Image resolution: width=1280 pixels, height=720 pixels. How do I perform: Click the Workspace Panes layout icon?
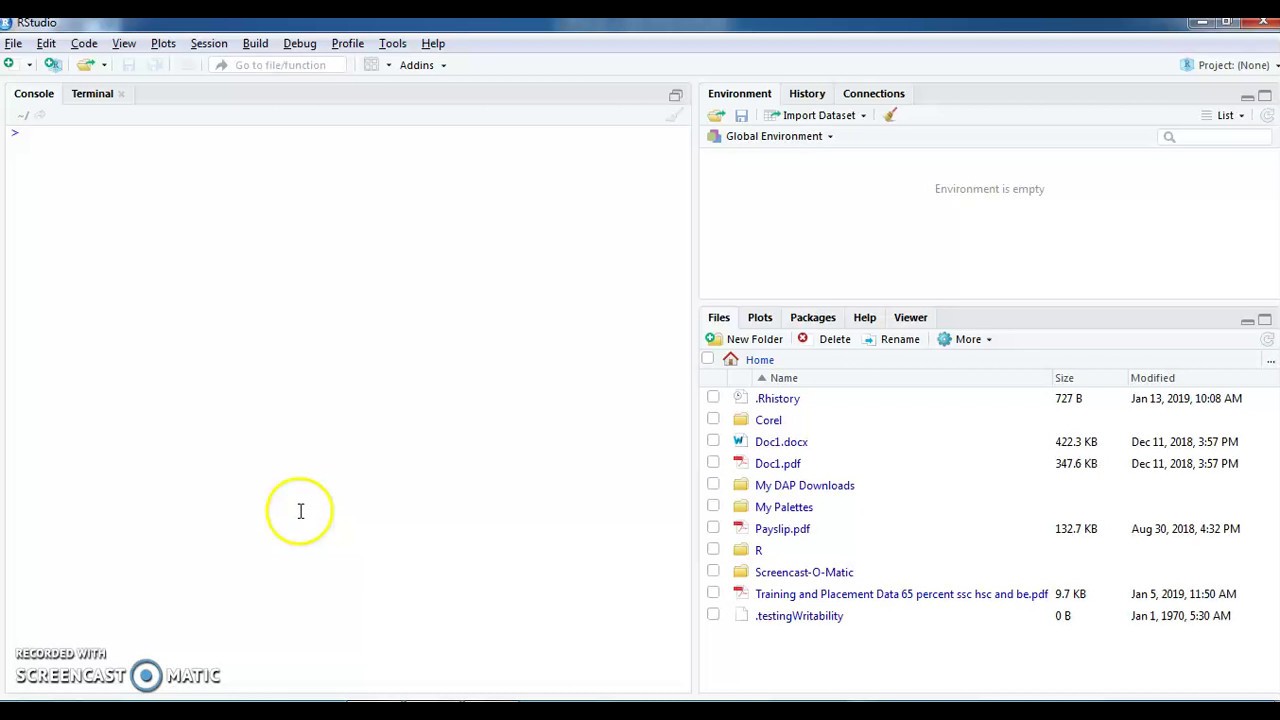pyautogui.click(x=371, y=65)
